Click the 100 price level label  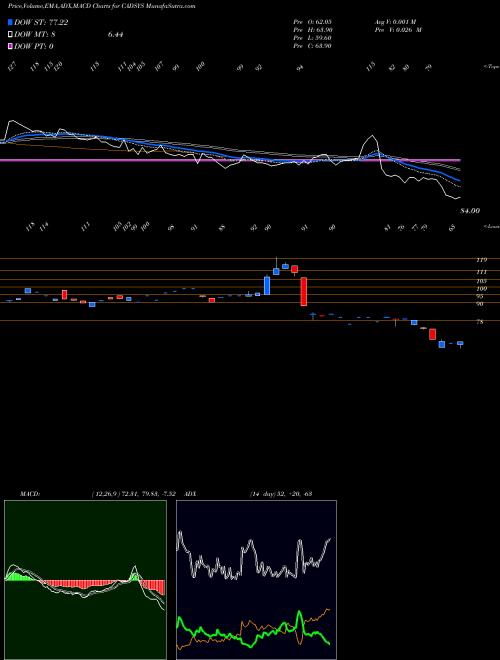(x=481, y=289)
